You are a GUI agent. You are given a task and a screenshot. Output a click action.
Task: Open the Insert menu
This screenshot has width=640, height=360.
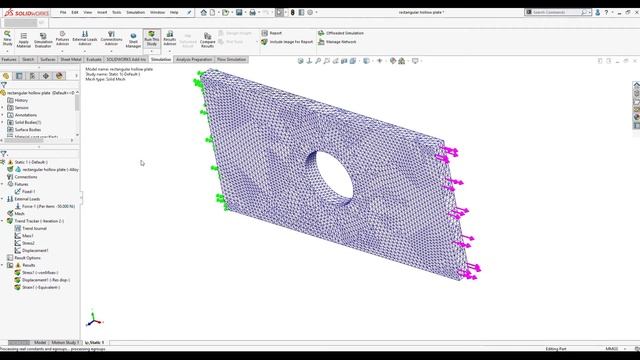102,13
